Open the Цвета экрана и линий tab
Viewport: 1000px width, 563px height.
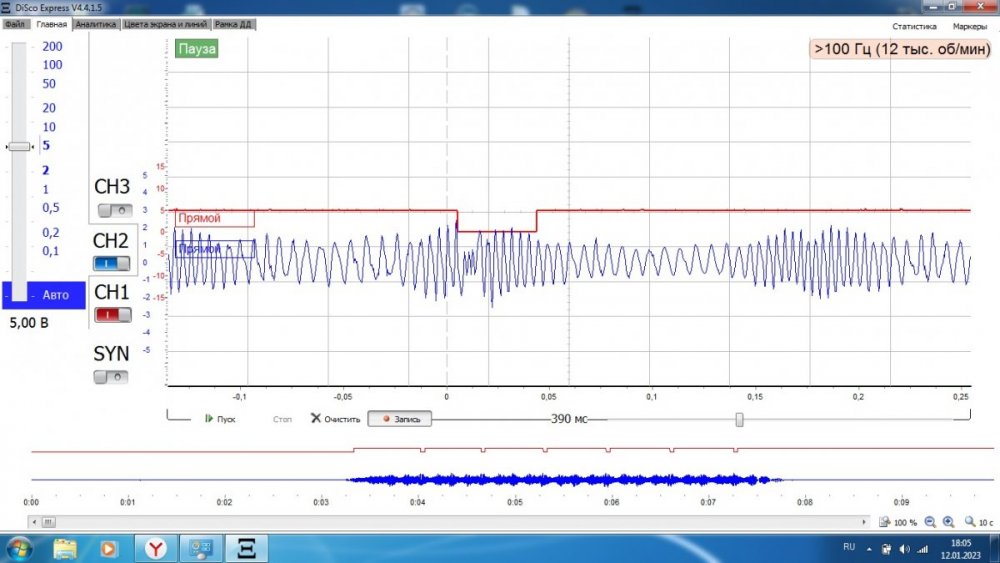166,24
